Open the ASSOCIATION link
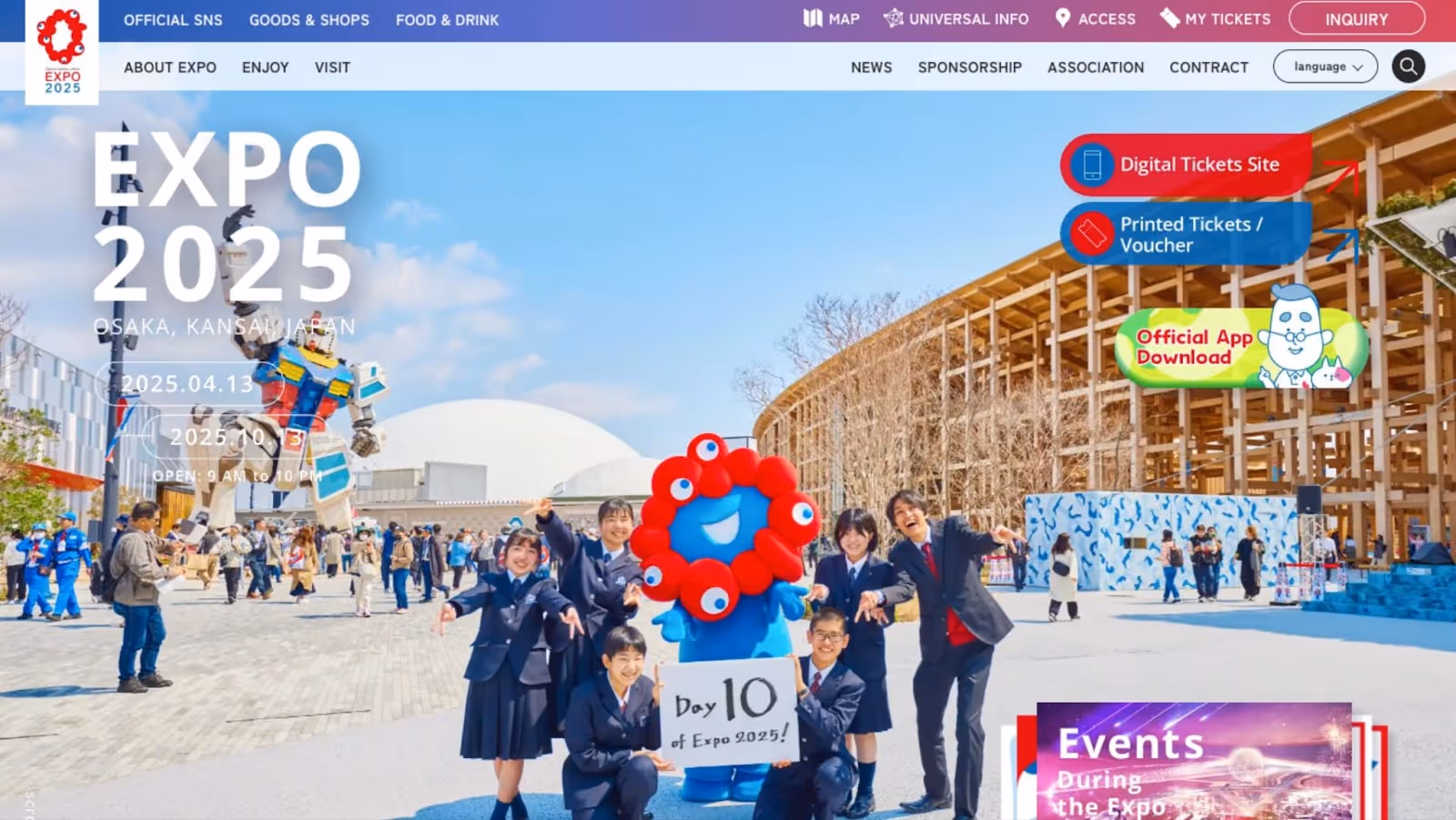This screenshot has height=820, width=1456. coord(1096,67)
